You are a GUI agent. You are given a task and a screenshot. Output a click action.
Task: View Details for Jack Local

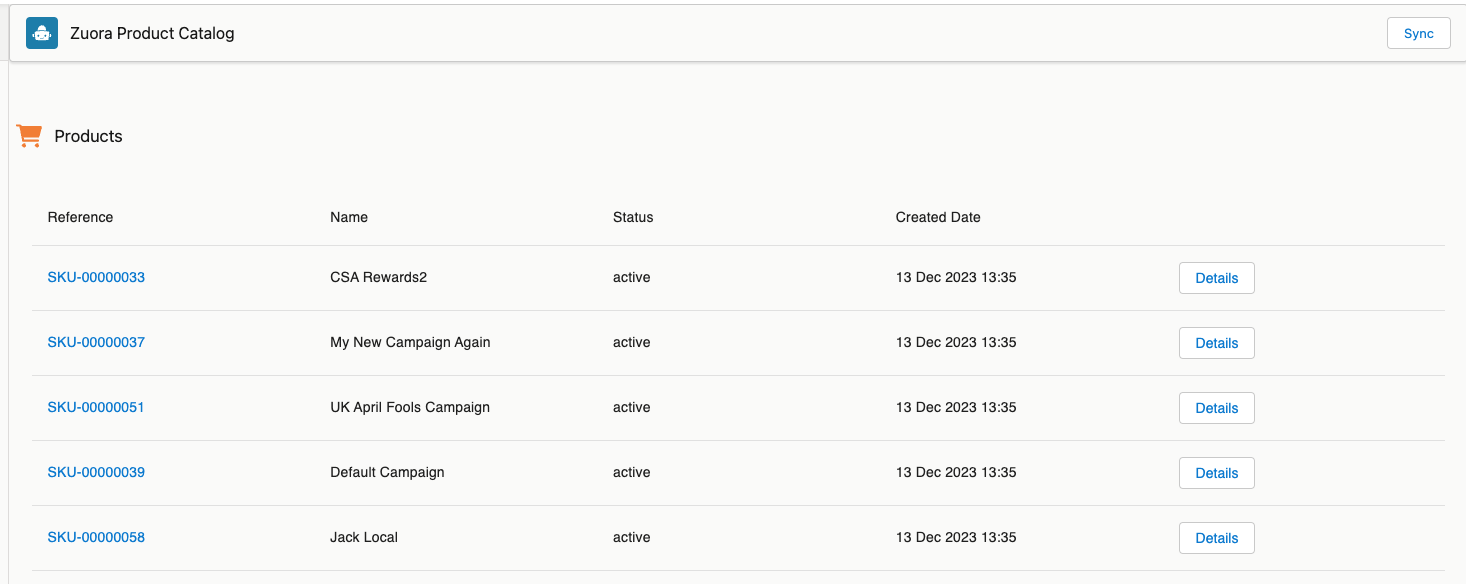tap(1216, 537)
